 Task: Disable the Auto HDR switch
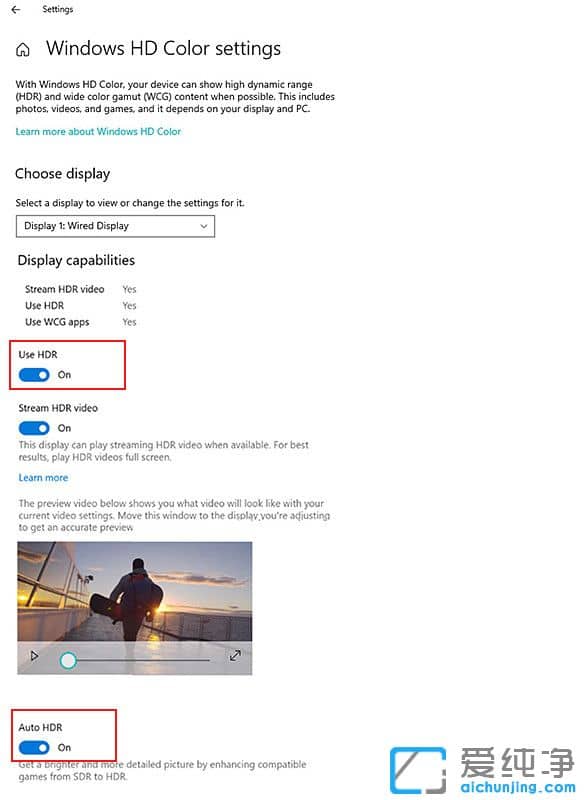[x=34, y=747]
